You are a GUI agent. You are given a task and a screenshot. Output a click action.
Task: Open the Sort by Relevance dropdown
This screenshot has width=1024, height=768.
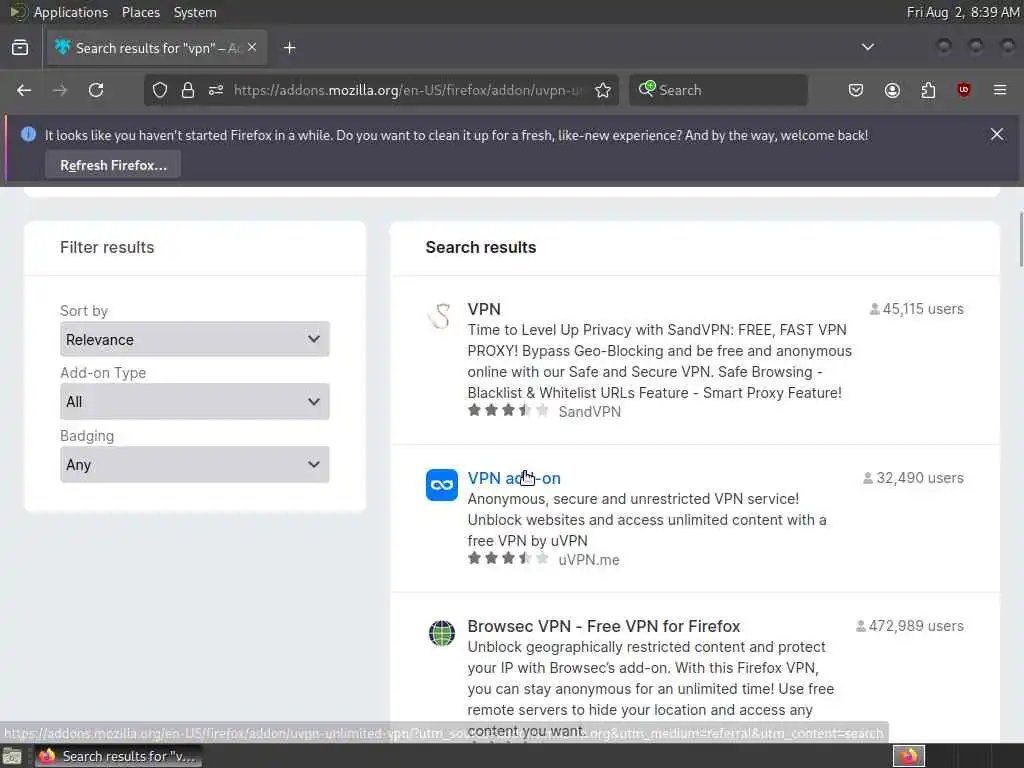tap(195, 339)
